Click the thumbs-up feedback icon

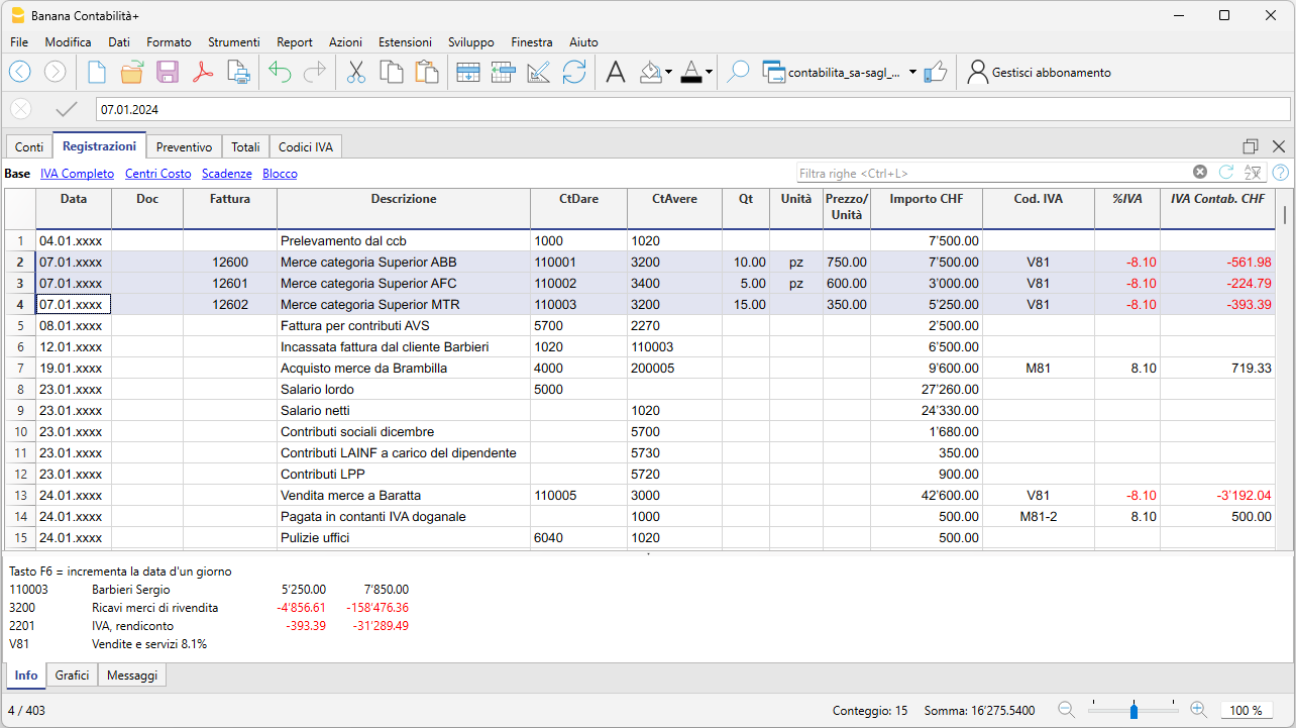coord(936,72)
